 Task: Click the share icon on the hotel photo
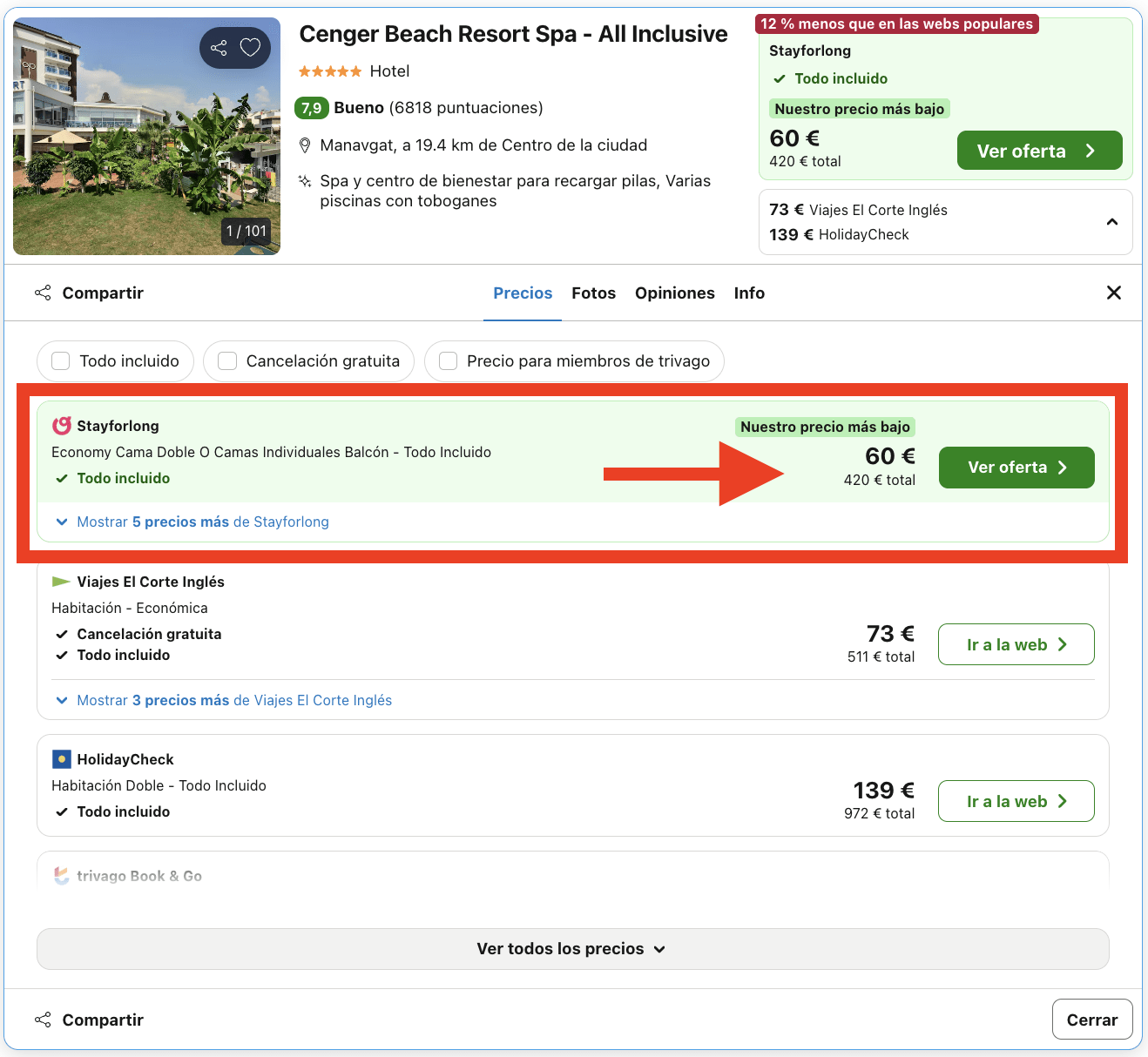click(218, 48)
